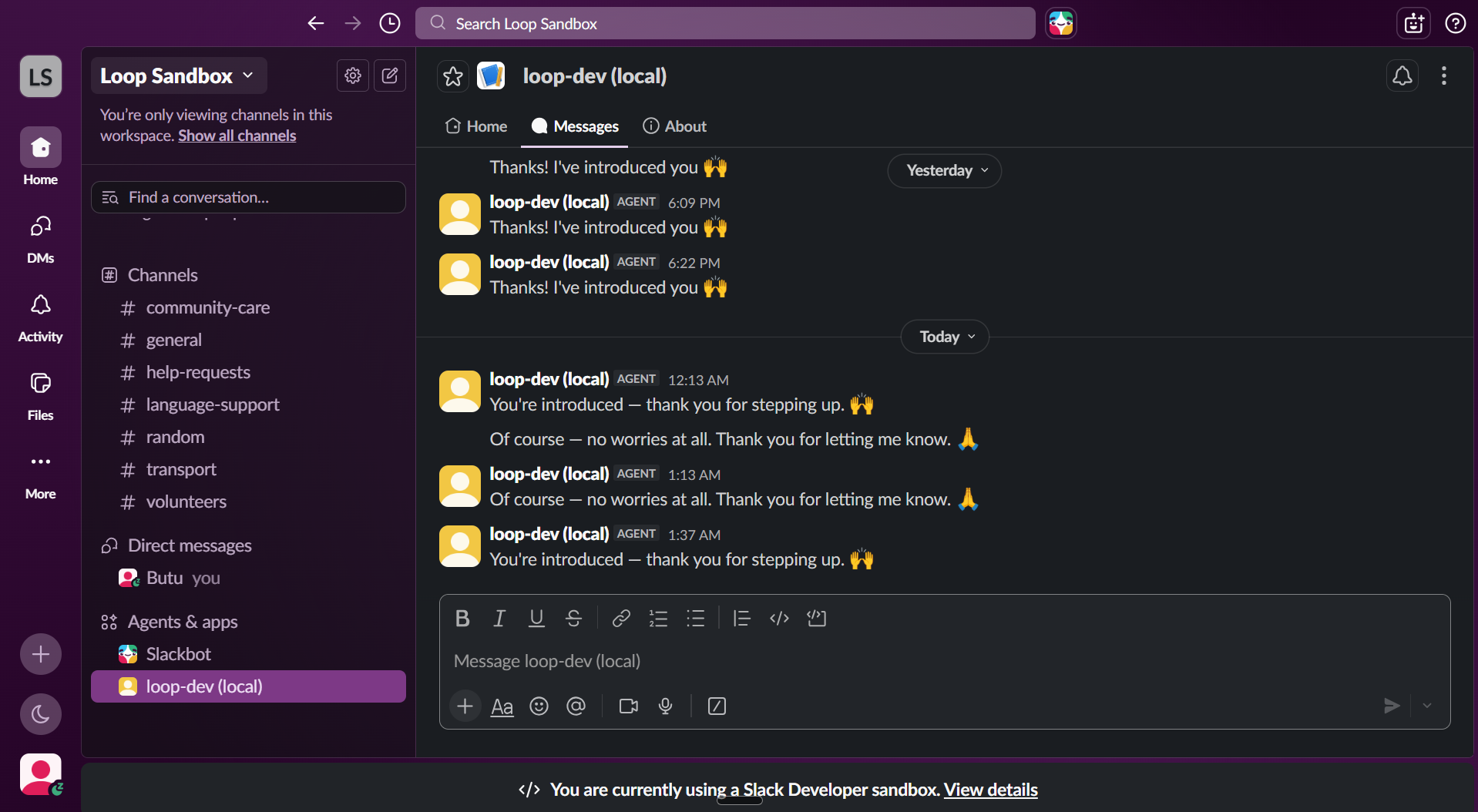Open the sidebar preferences gear icon
The width and height of the screenshot is (1478, 812).
point(353,75)
